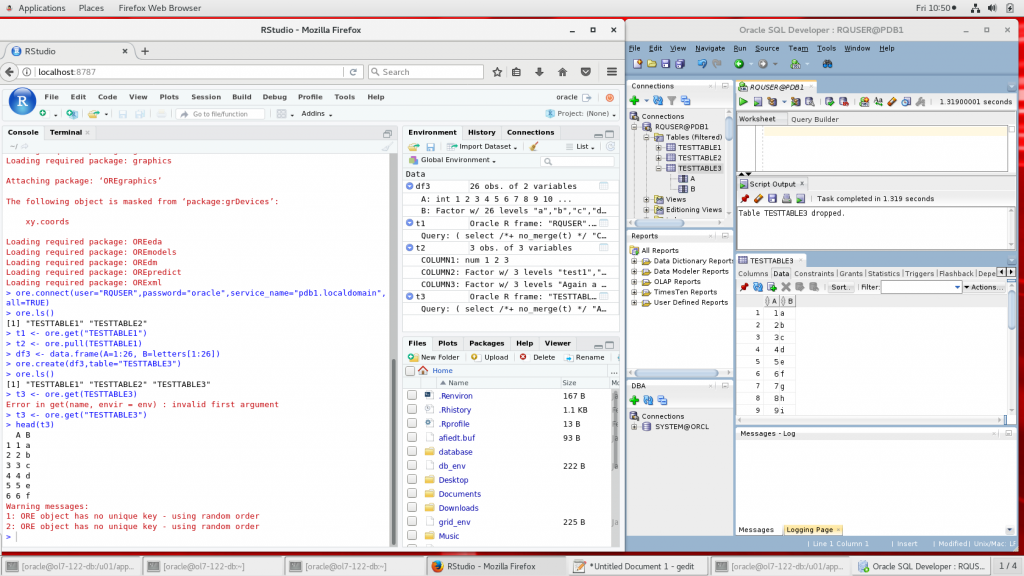Open Navigate menu in SQL Developer
1024x576 pixels.
710,48
